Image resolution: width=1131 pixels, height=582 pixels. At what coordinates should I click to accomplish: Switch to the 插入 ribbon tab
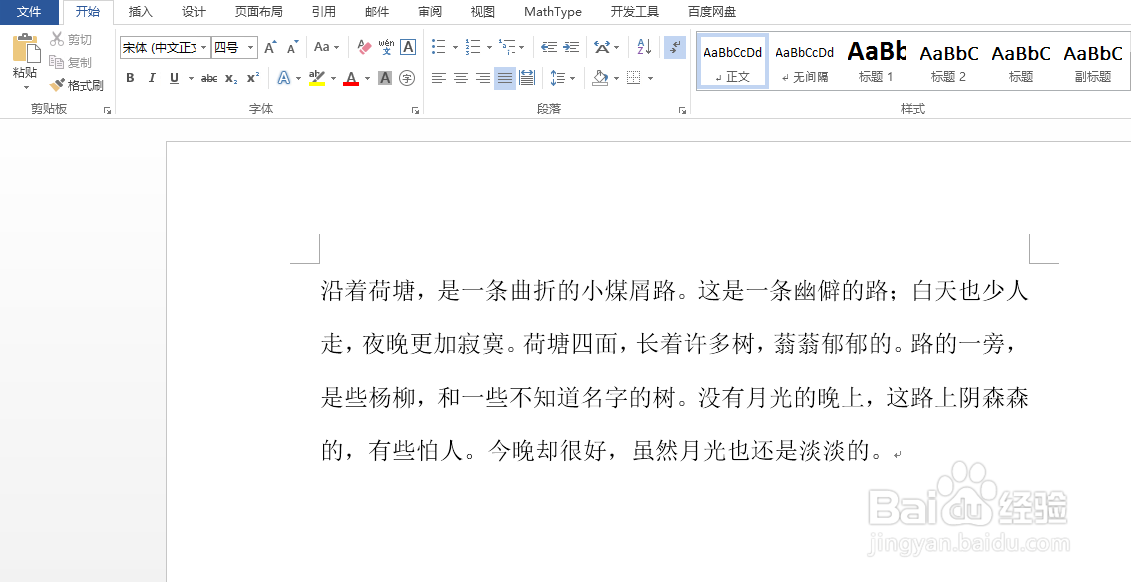pyautogui.click(x=140, y=11)
